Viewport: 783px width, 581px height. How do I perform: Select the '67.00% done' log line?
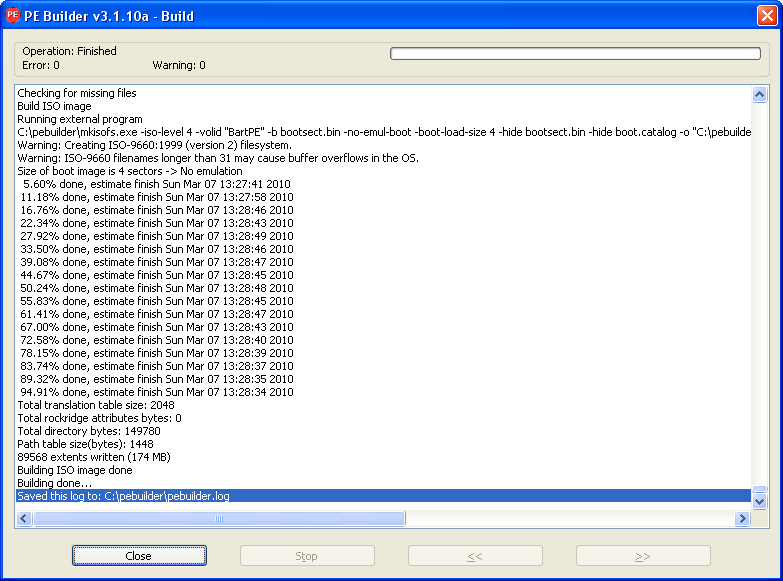384,327
